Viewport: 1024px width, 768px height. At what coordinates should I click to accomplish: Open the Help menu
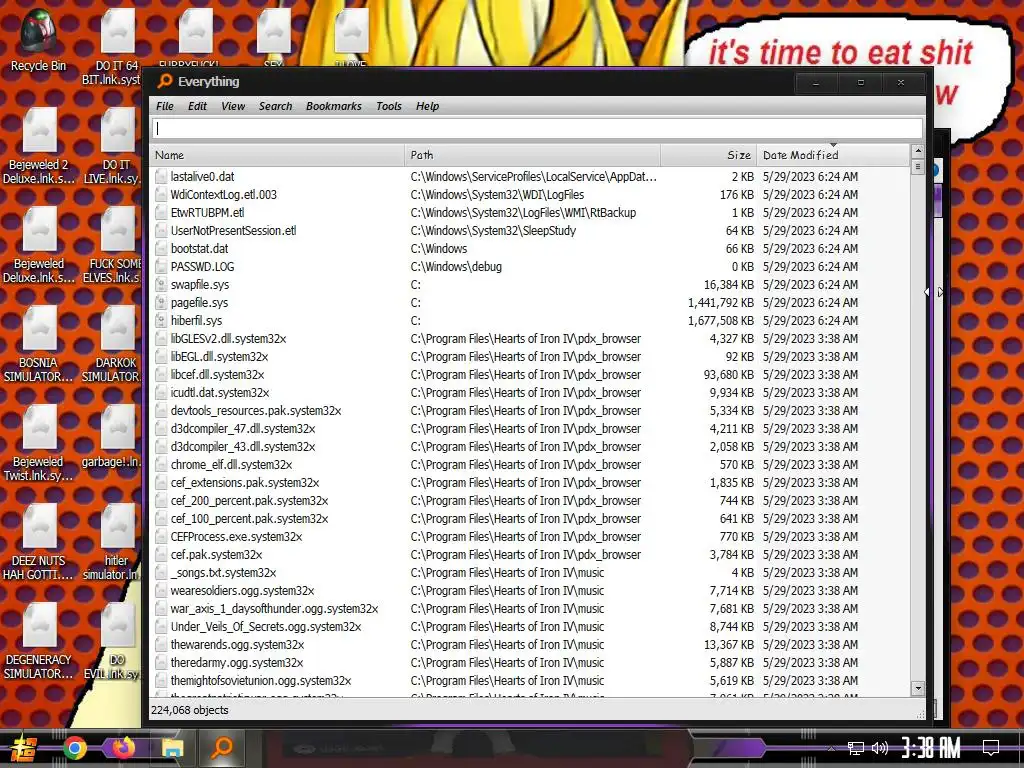(427, 106)
